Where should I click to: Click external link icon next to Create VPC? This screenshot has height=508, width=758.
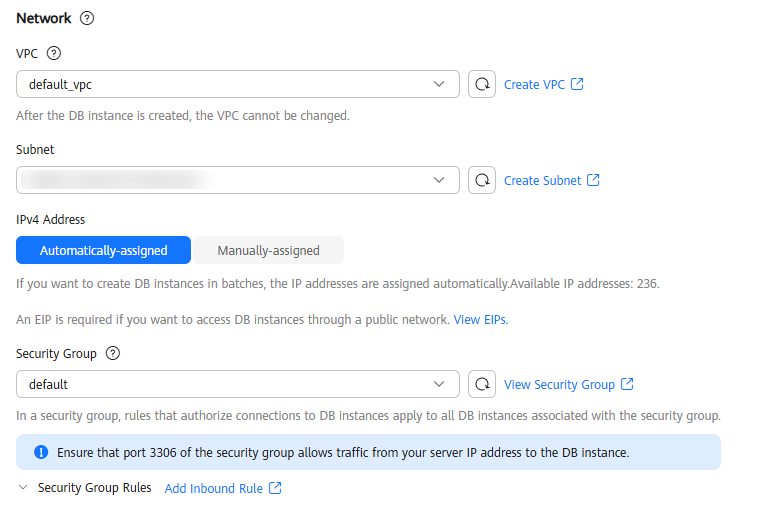coord(577,85)
